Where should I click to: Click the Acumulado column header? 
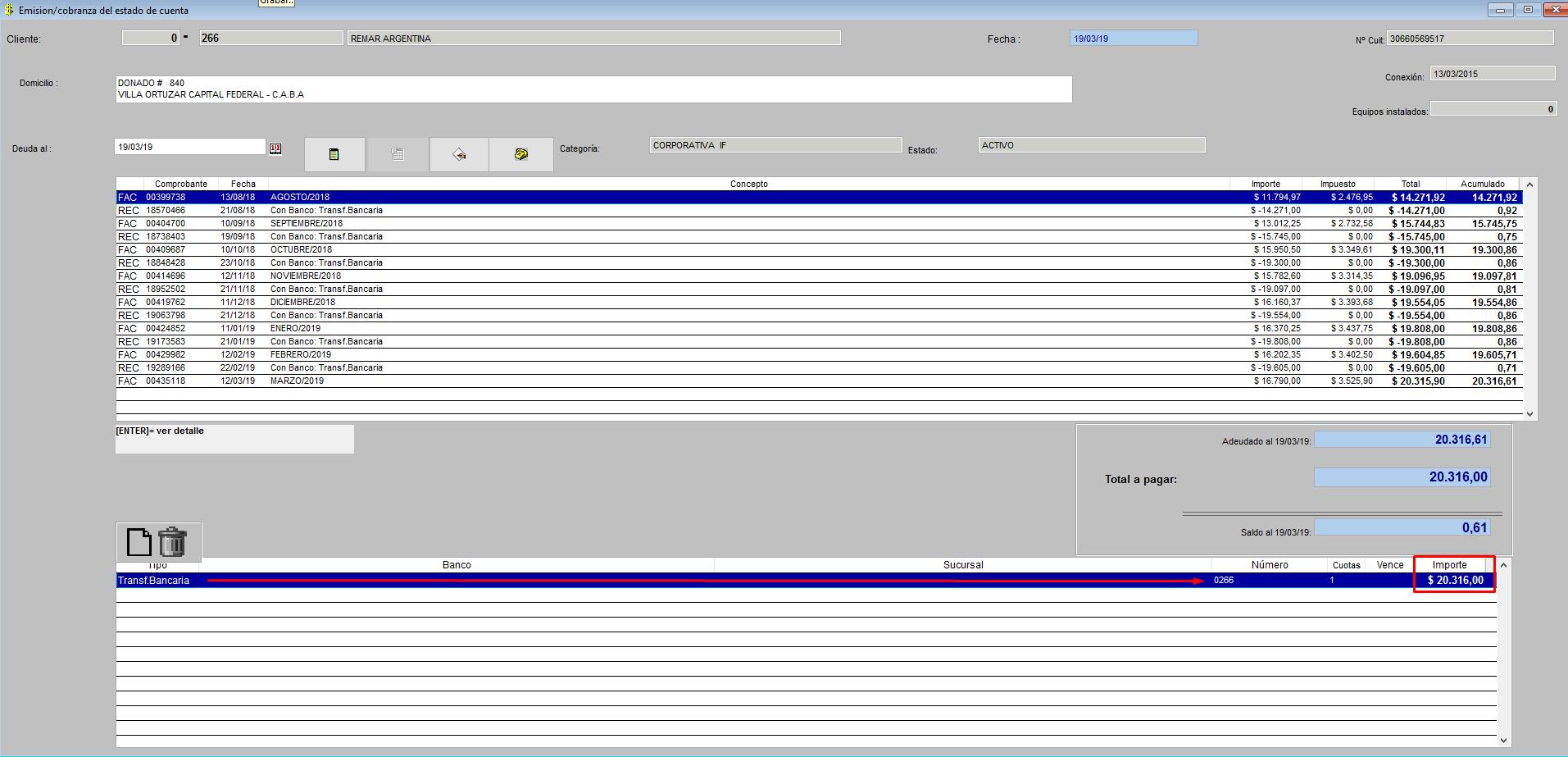(1482, 185)
